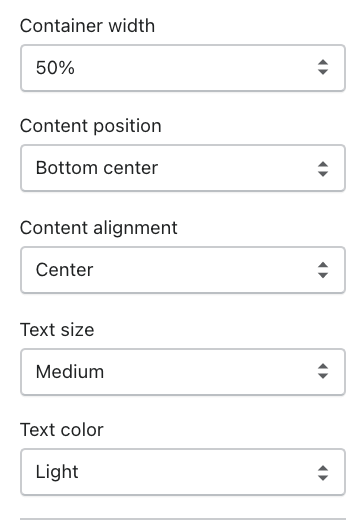
Task: Click the Container width label
Action: pyautogui.click(x=87, y=26)
